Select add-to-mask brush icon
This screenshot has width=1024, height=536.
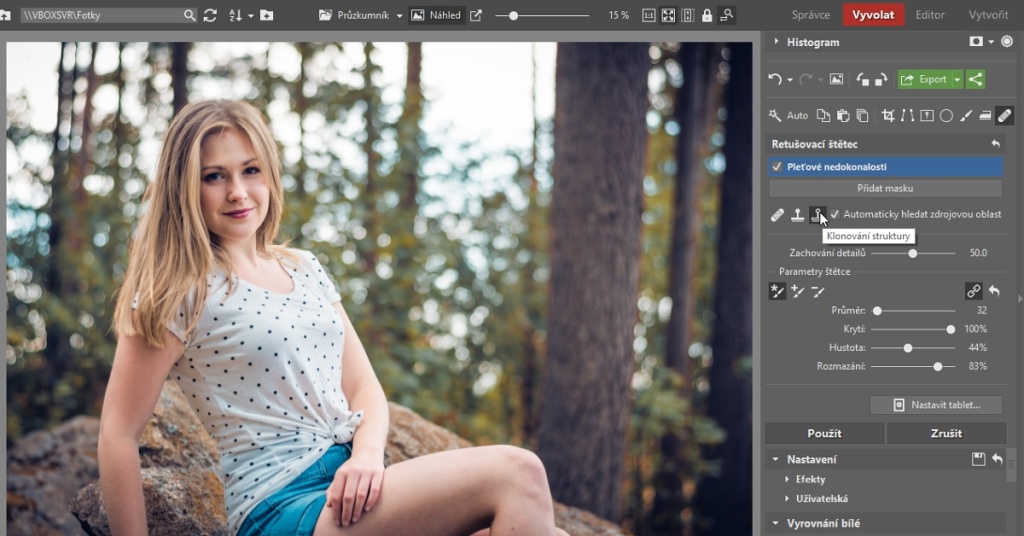pyautogui.click(x=797, y=291)
